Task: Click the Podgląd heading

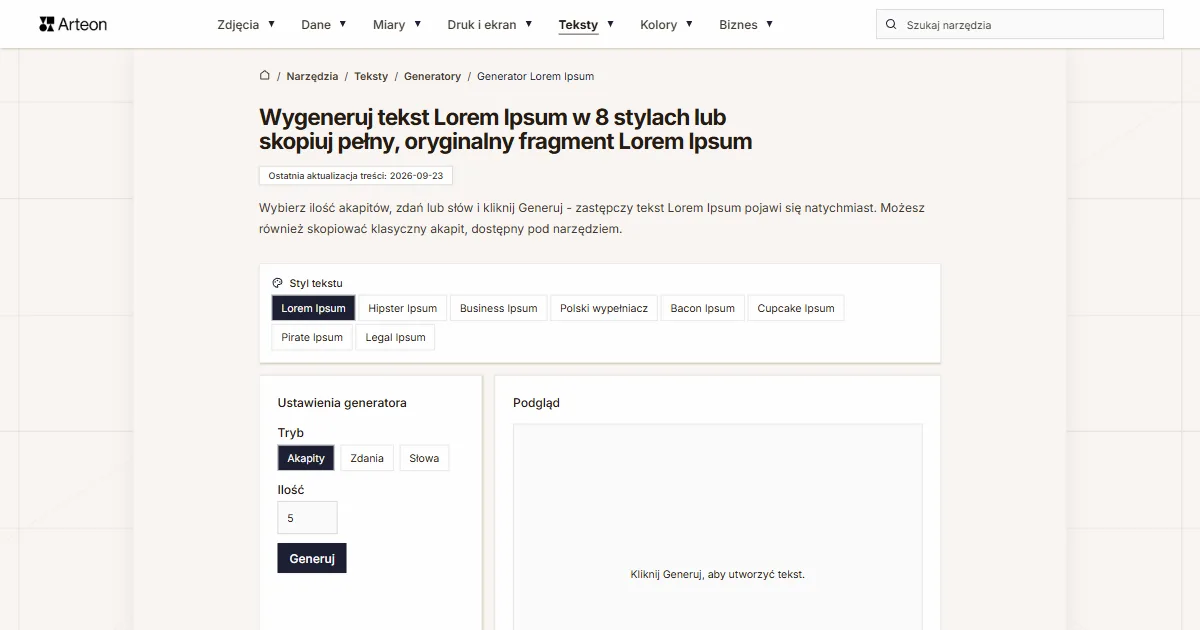Action: [x=536, y=403]
